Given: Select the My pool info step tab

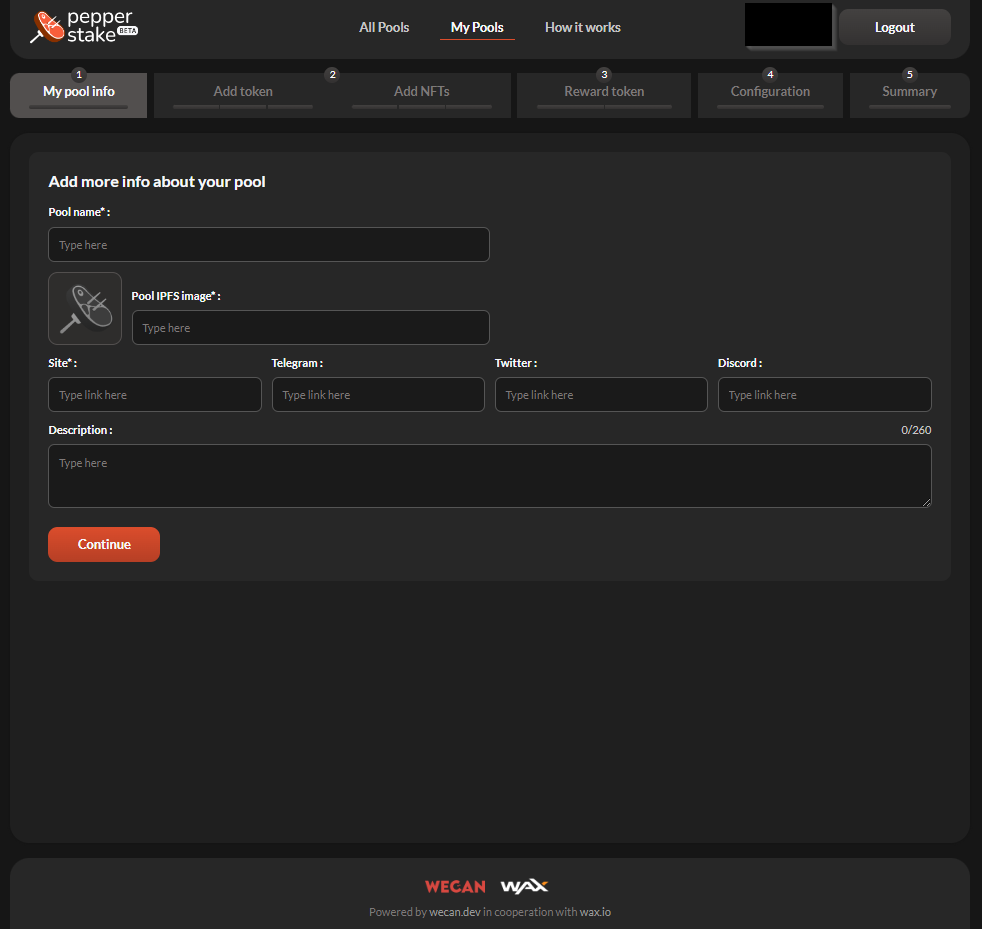Looking at the screenshot, I should [78, 95].
